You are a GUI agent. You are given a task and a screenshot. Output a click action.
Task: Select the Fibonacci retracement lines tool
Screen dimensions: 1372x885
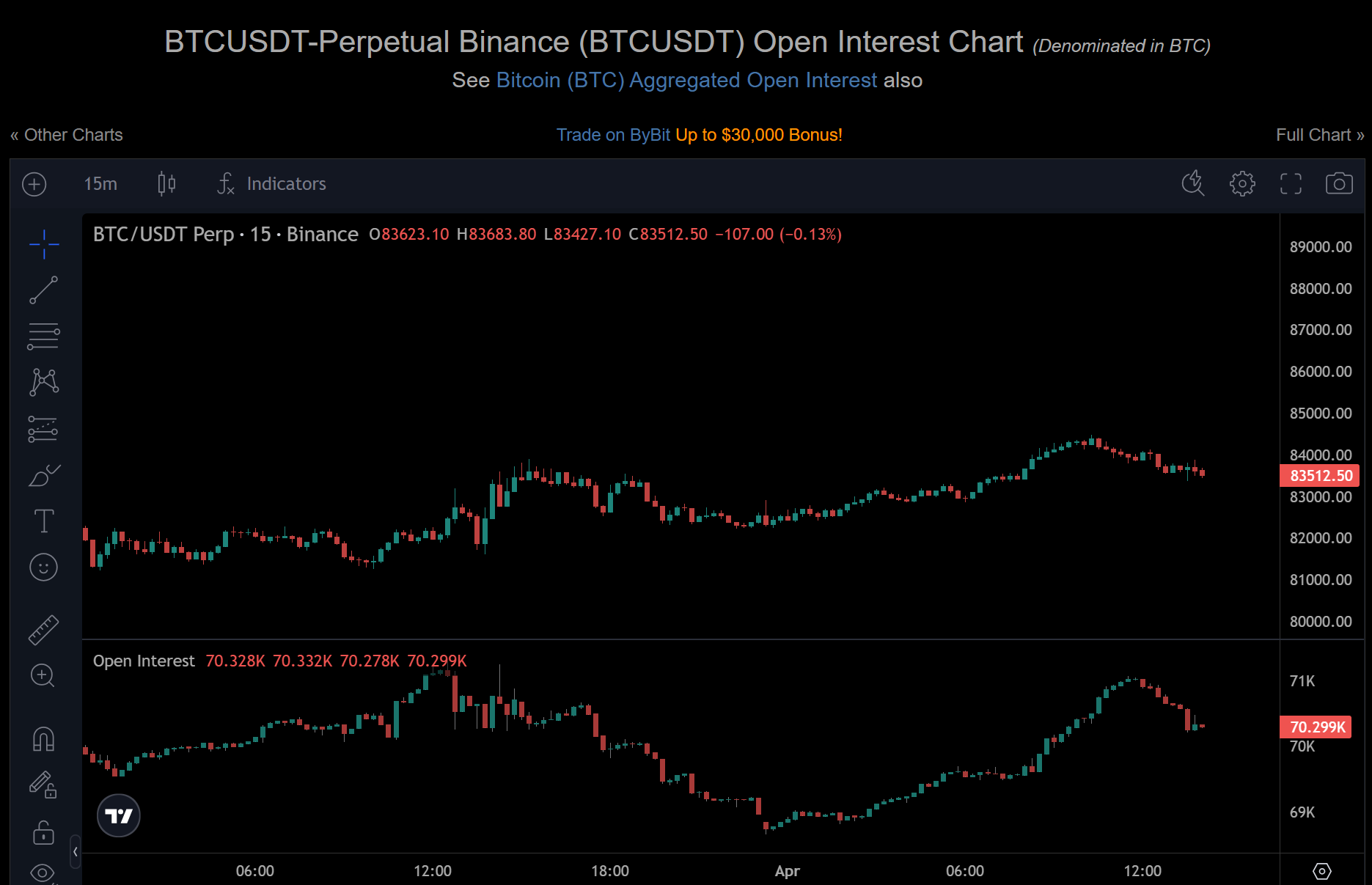coord(44,337)
